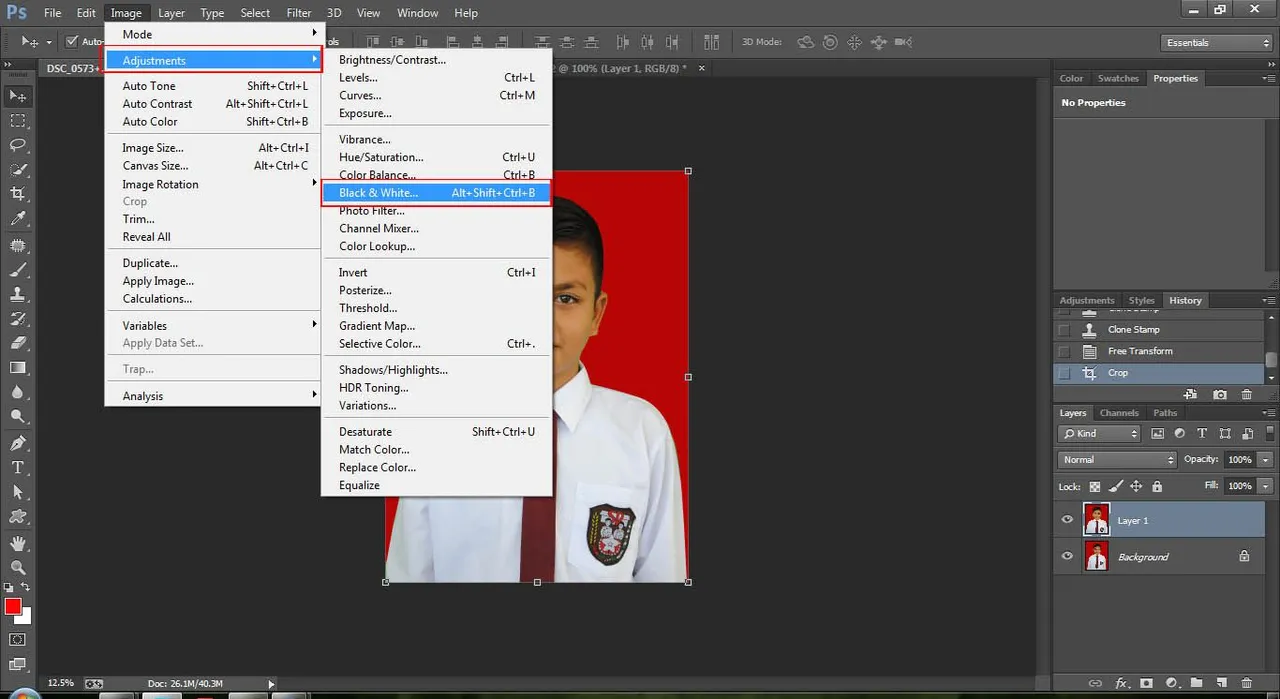Toggle lock transparent pixels
1280x699 pixels.
click(1095, 486)
